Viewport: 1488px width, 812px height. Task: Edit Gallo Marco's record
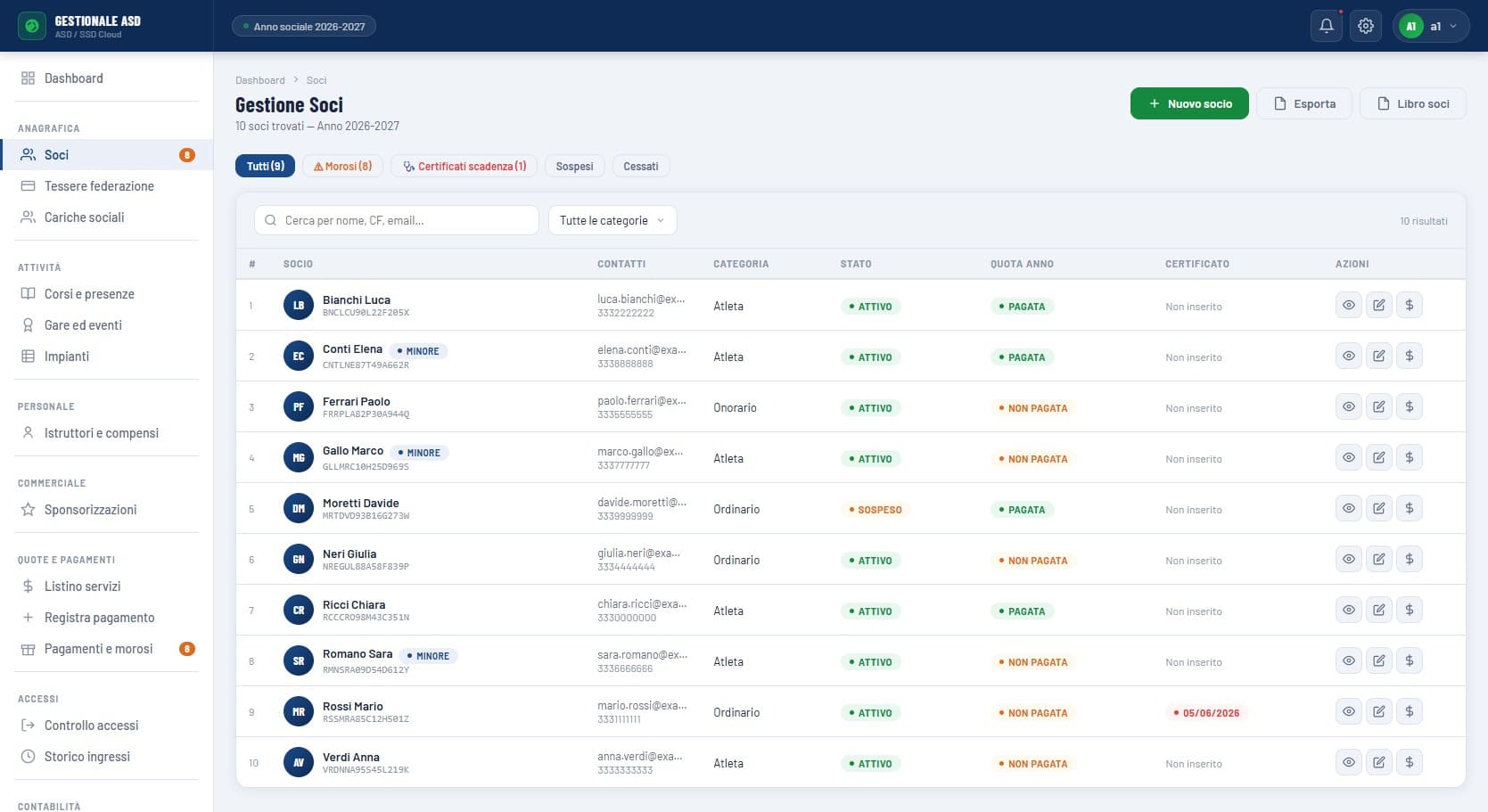click(x=1379, y=457)
